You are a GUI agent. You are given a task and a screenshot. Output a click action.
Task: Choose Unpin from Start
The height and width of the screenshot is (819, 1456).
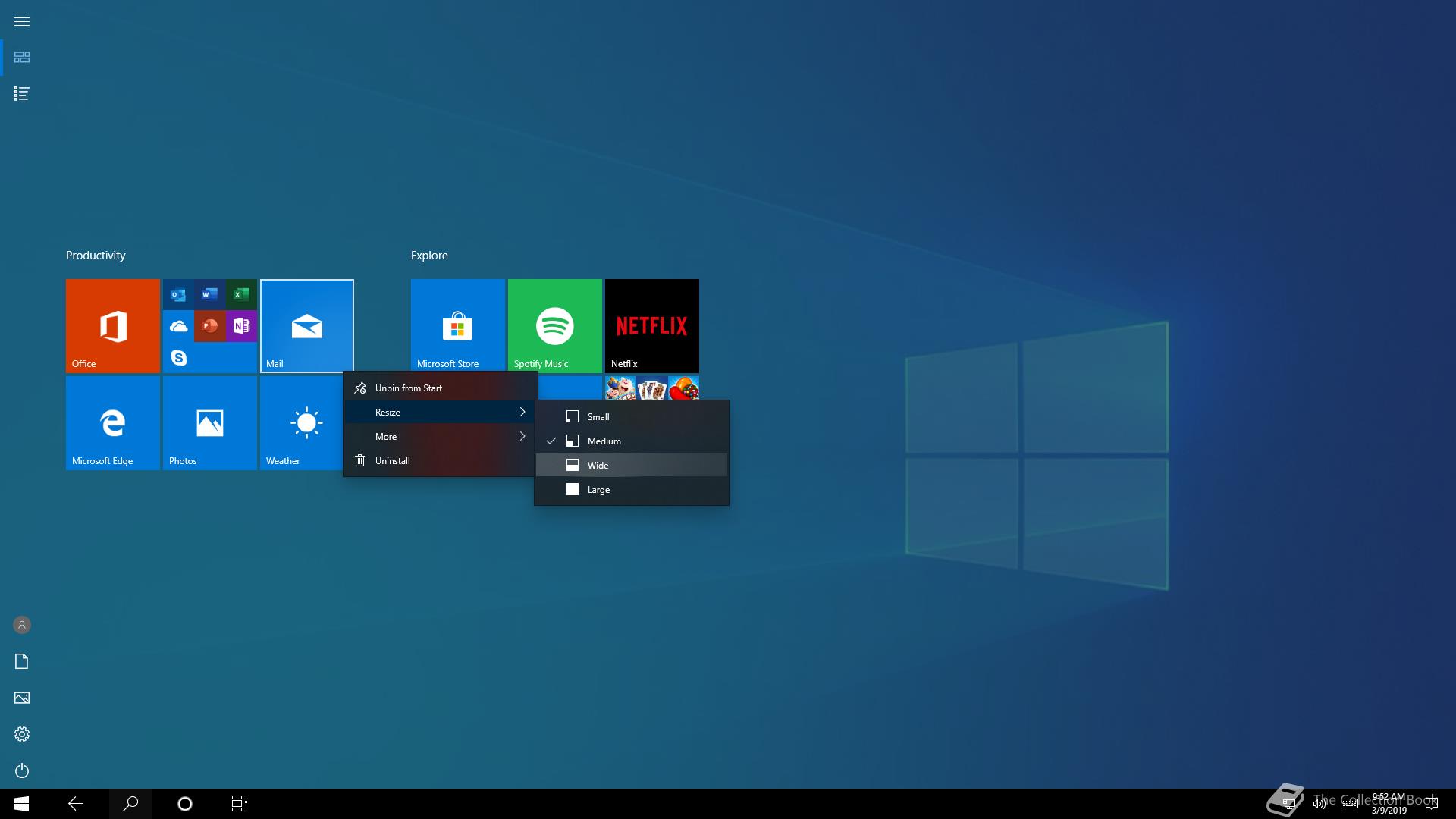point(441,388)
